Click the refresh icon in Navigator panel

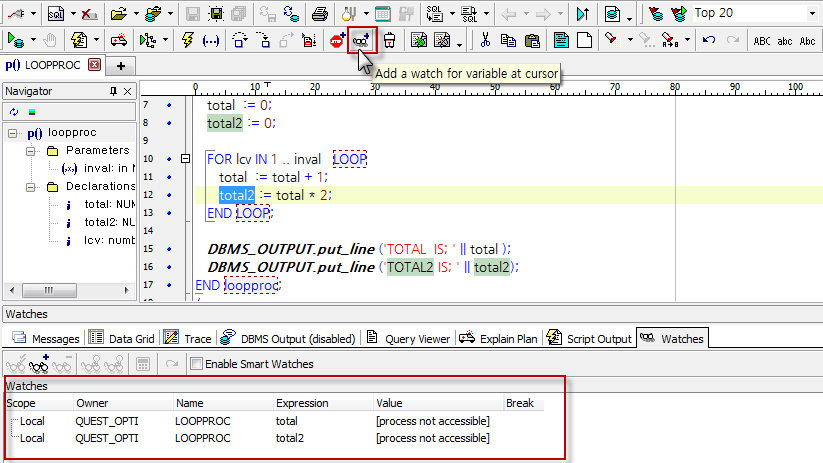14,111
